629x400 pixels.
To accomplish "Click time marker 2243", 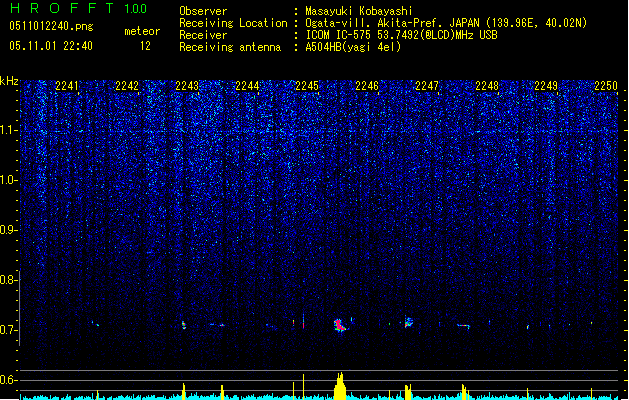I will 187,85.
